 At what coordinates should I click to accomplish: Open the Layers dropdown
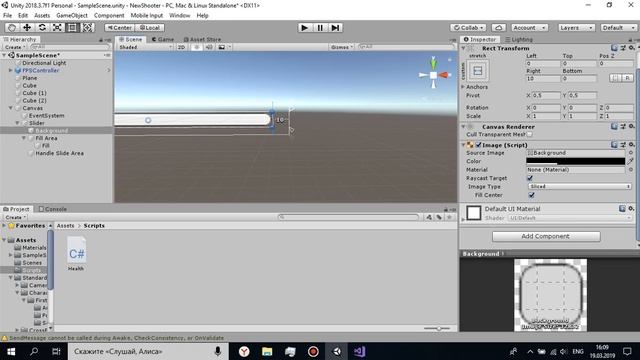[576, 27]
